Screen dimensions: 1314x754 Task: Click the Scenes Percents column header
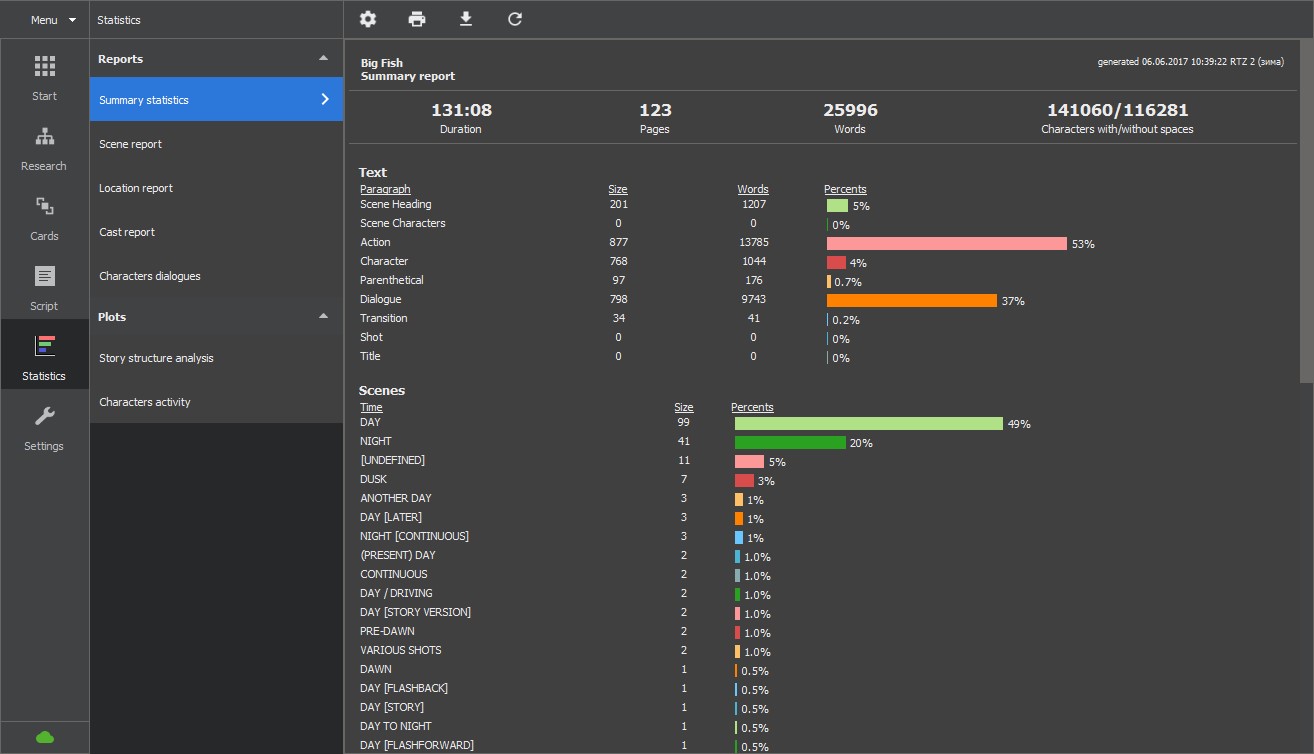(x=752, y=407)
